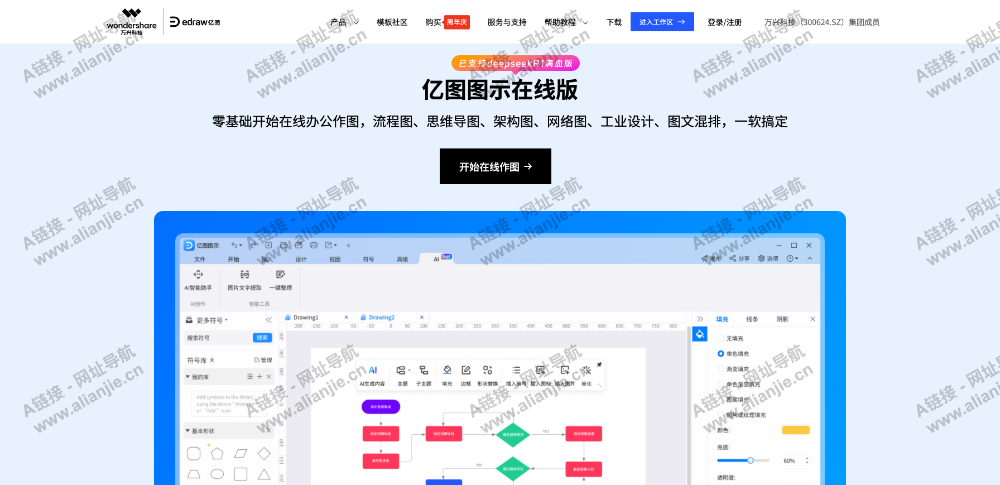This screenshot has width=1000, height=485.
Task: Click the undo arrow in app title bar
Action: click(235, 245)
